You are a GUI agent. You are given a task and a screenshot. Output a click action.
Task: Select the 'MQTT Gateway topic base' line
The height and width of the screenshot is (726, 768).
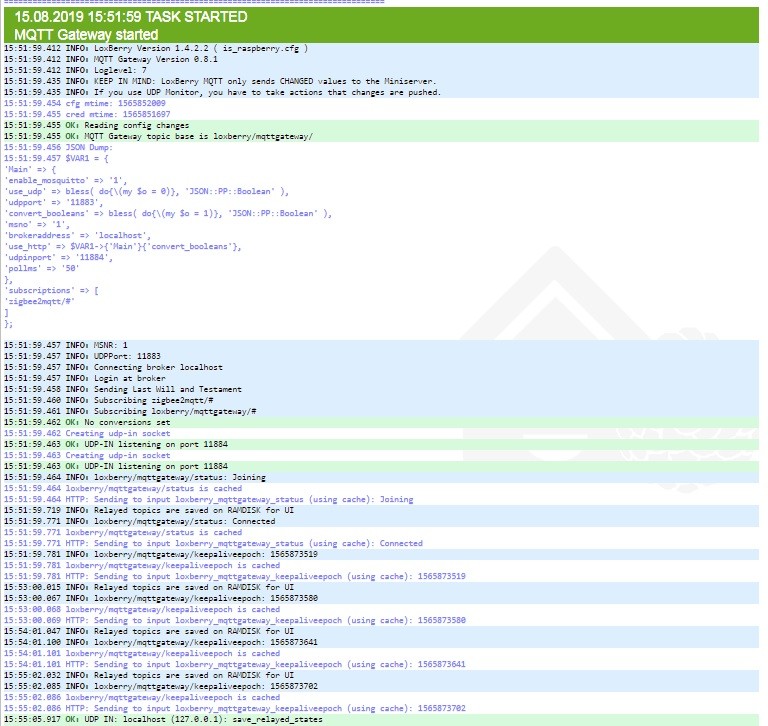158,136
